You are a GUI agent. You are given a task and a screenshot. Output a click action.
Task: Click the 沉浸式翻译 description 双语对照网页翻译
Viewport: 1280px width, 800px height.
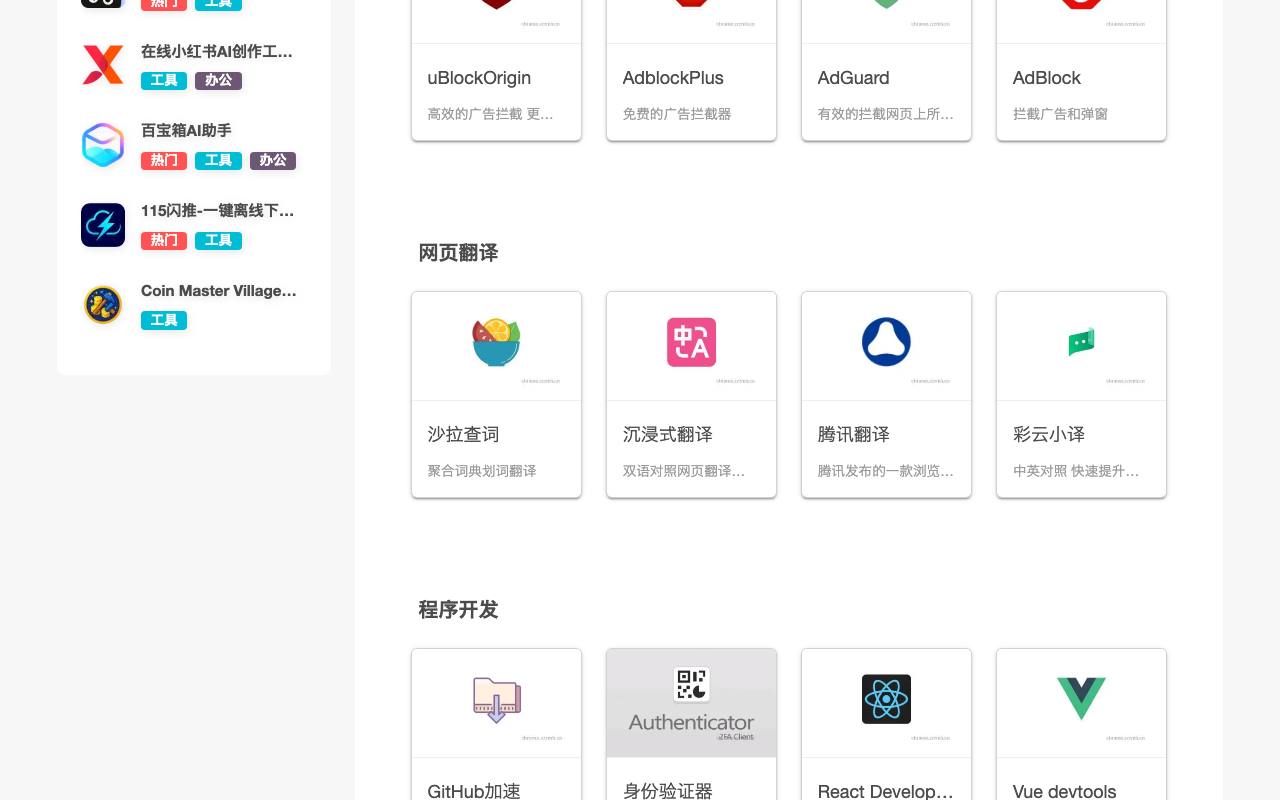(x=683, y=471)
